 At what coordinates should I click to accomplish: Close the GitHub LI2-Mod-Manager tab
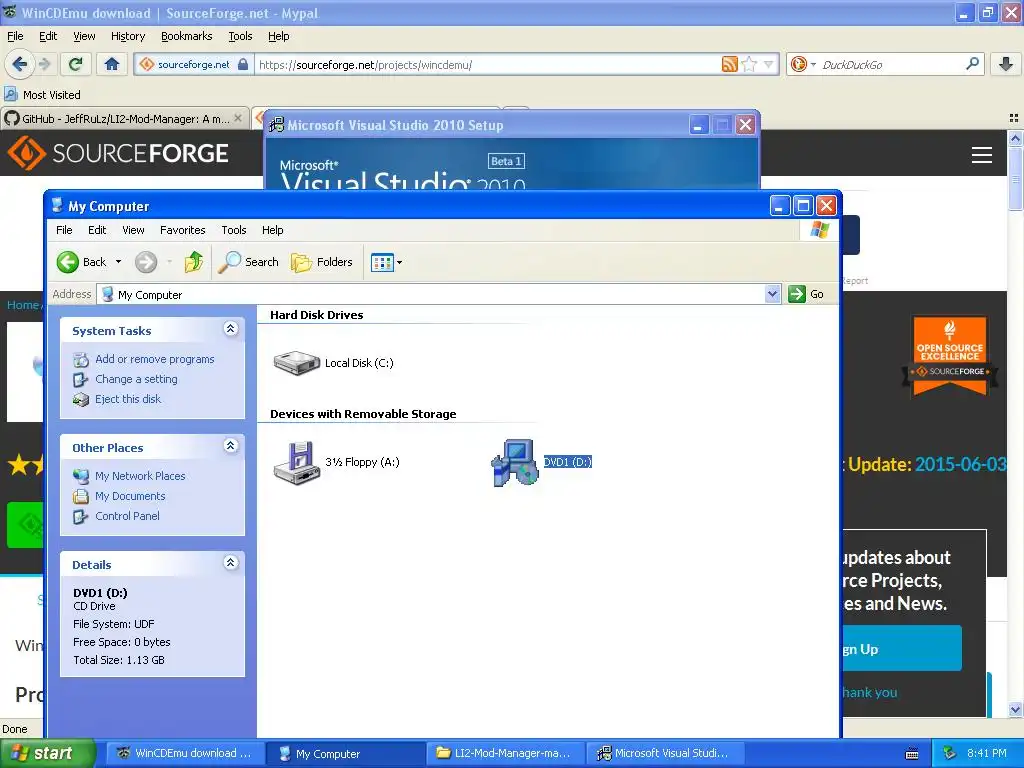tap(238, 118)
